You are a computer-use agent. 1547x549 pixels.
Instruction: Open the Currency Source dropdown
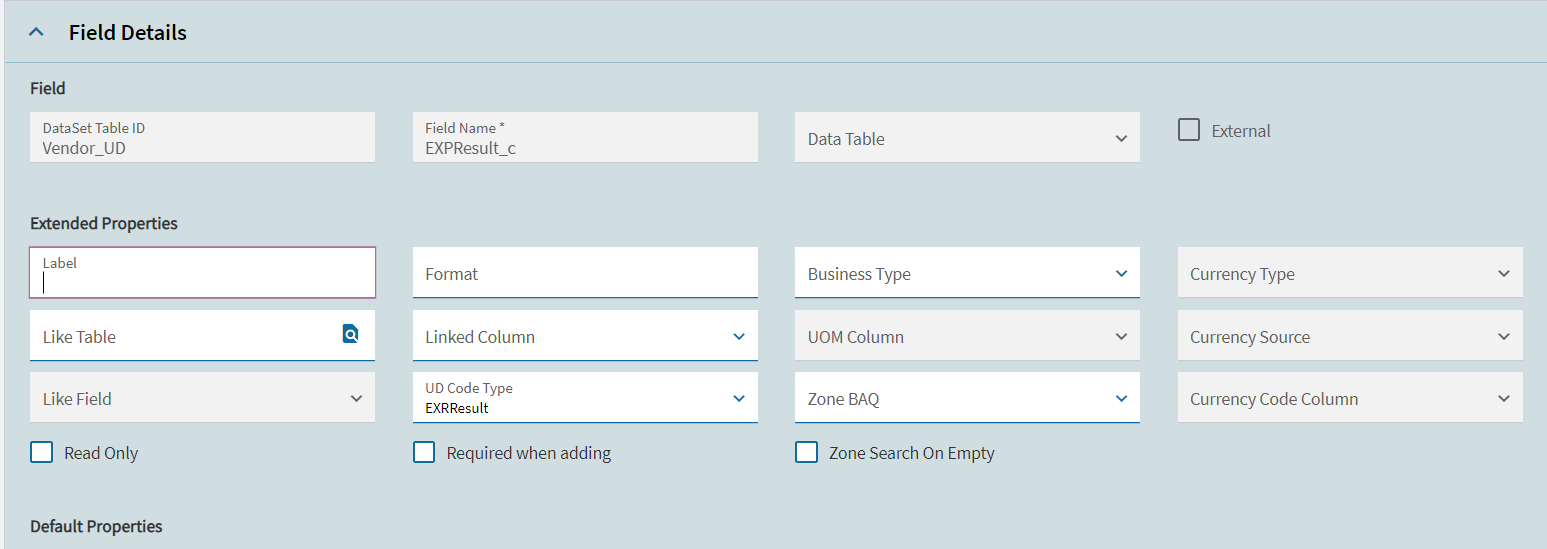pyautogui.click(x=1350, y=336)
